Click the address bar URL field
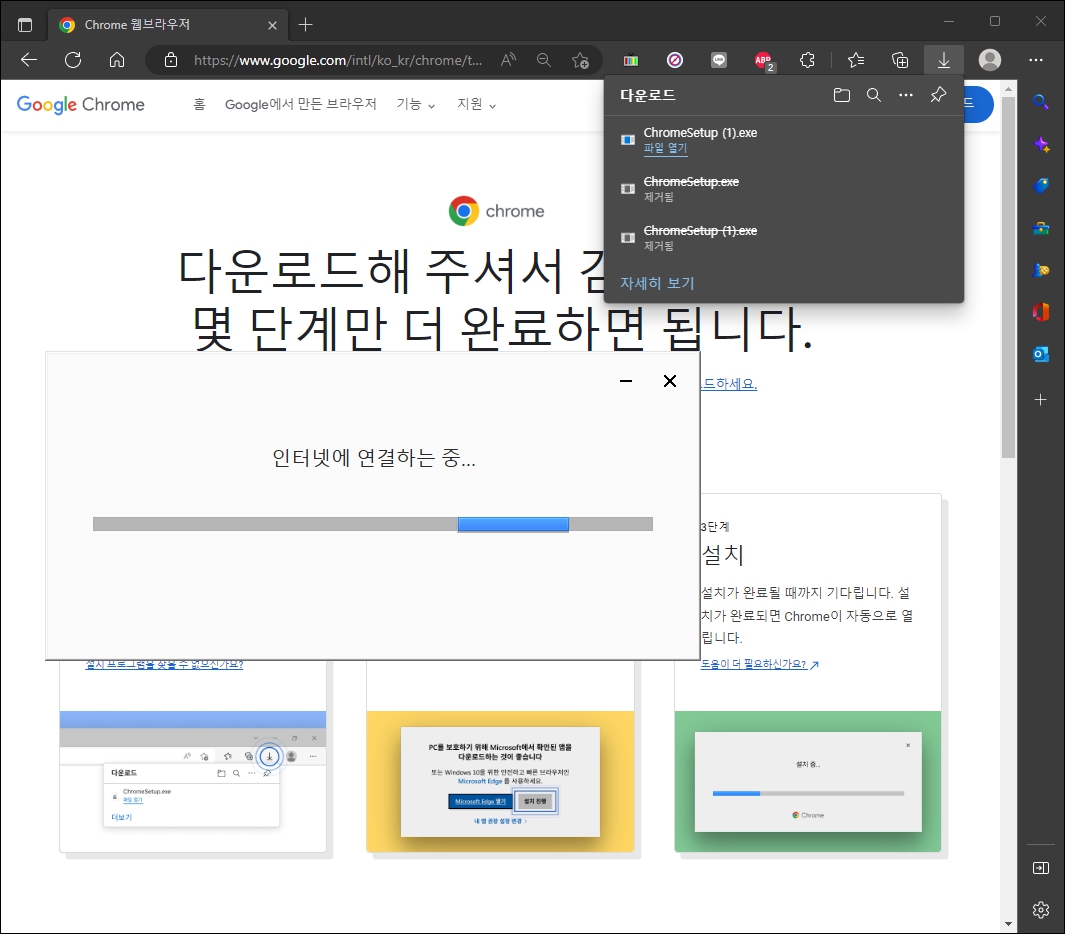This screenshot has height=934, width=1065. 338,60
